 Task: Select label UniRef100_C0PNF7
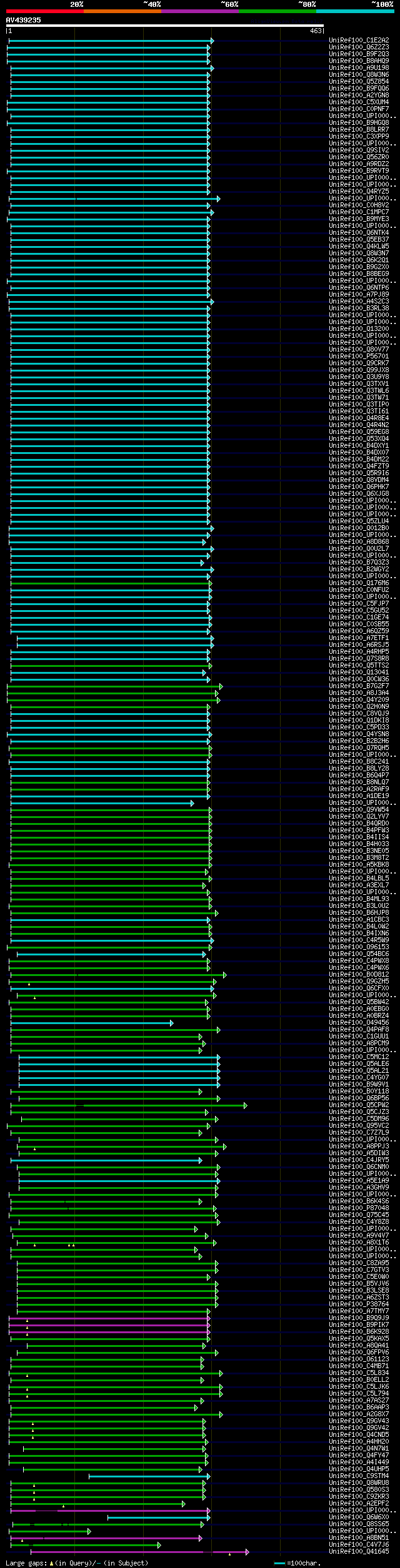click(359, 109)
